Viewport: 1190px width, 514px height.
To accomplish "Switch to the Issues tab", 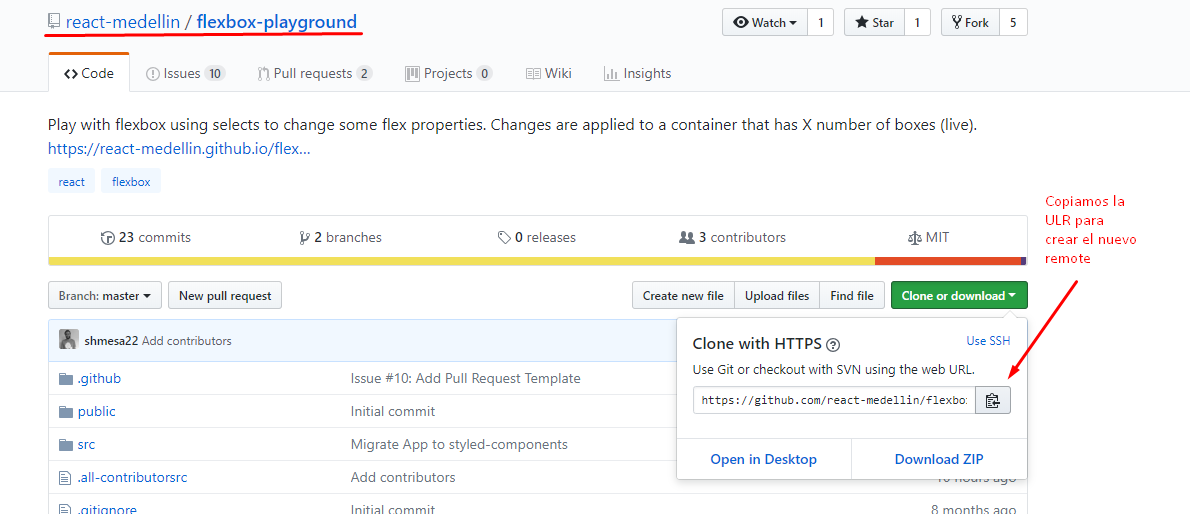I will tap(185, 73).
